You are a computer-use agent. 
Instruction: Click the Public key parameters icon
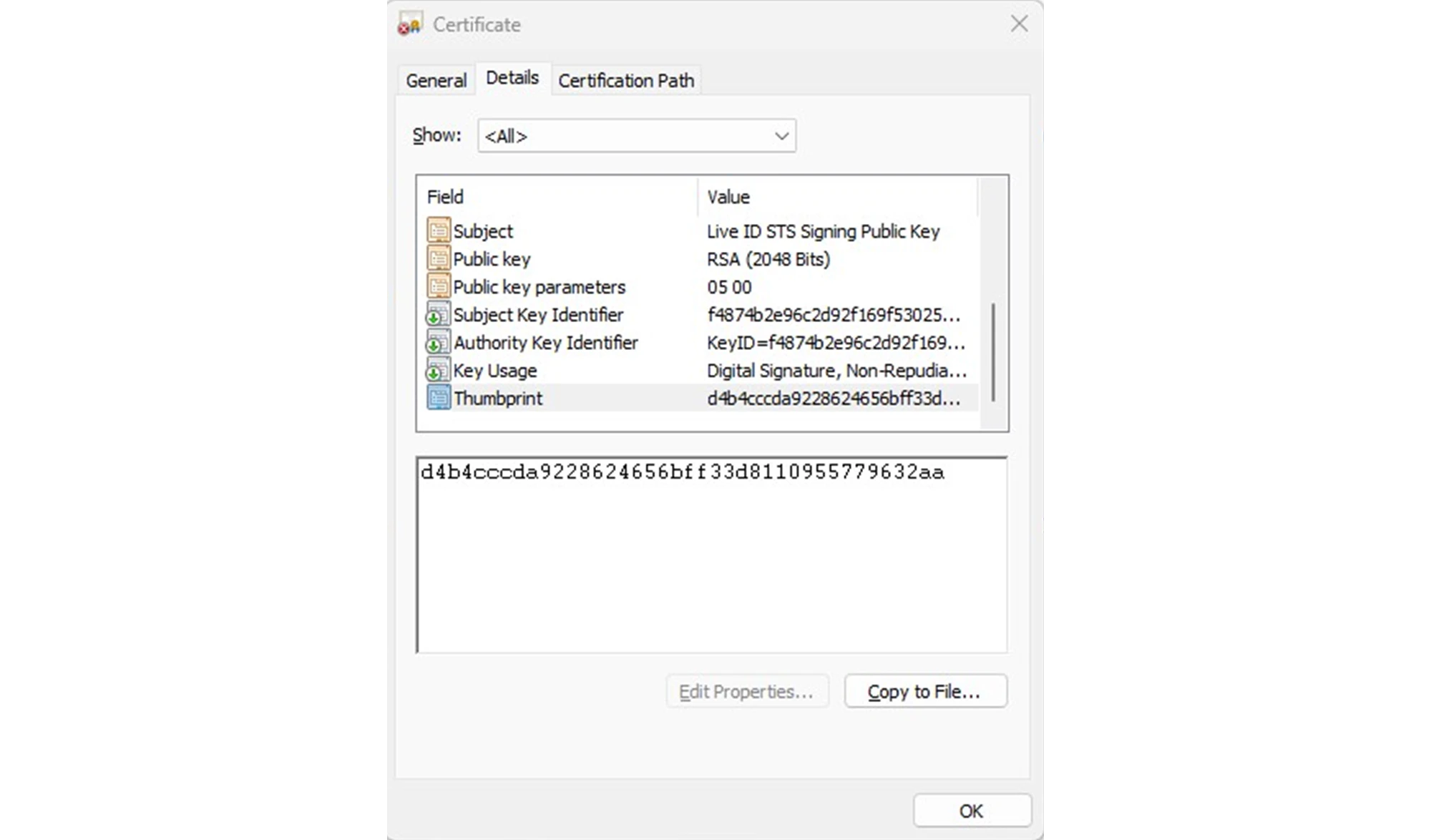438,286
